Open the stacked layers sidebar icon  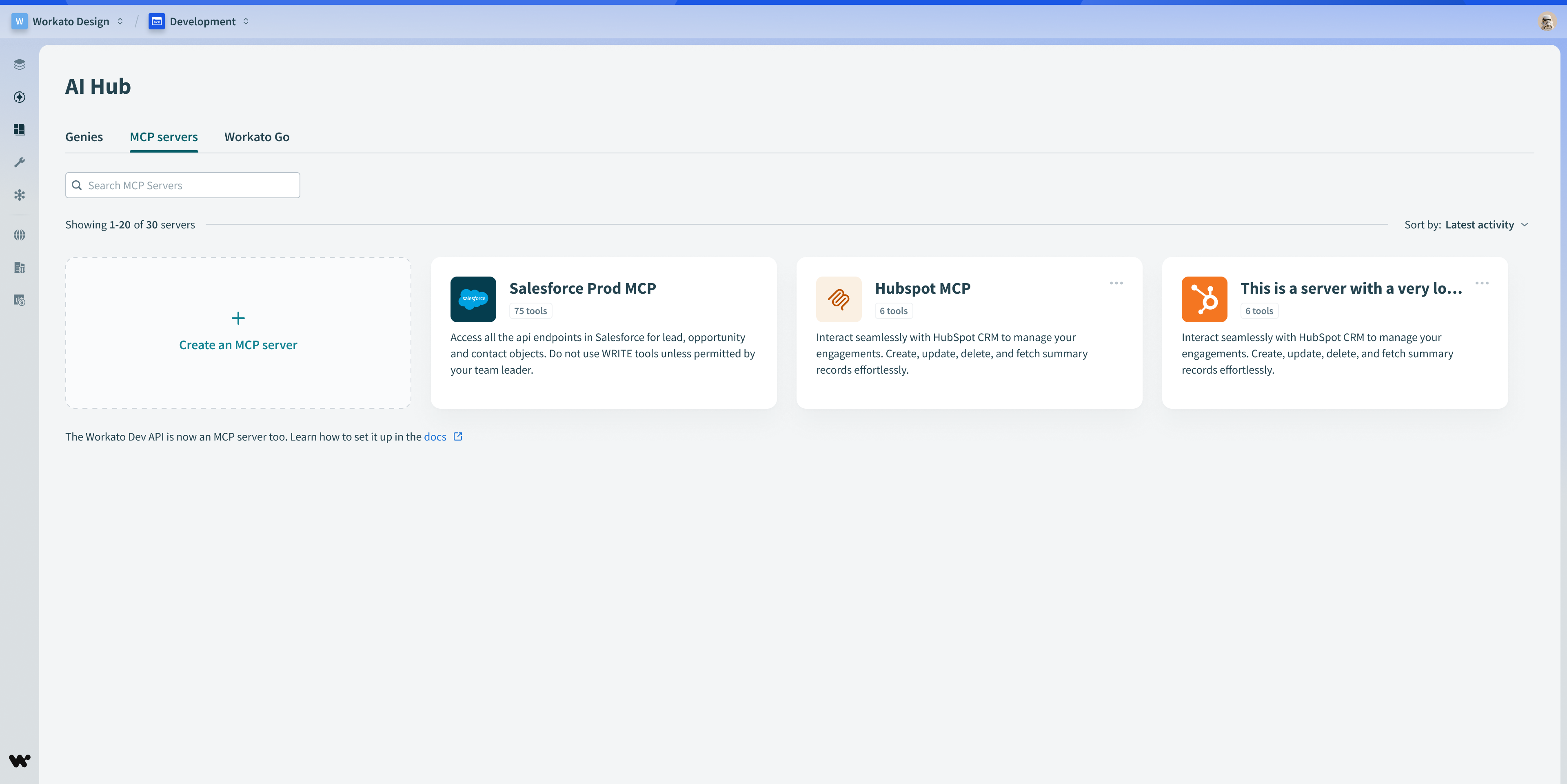[x=20, y=64]
